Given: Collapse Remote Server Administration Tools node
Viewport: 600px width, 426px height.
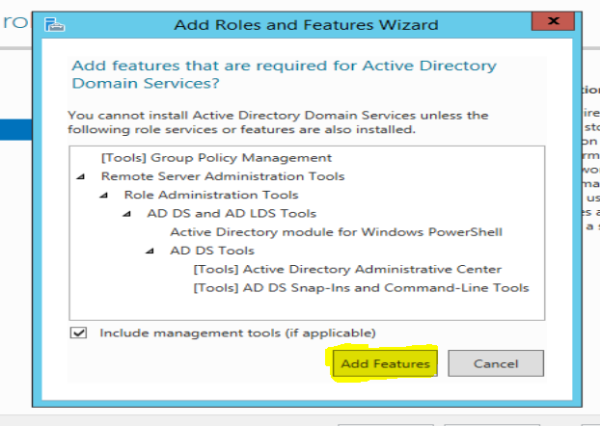Looking at the screenshot, I should [80, 176].
